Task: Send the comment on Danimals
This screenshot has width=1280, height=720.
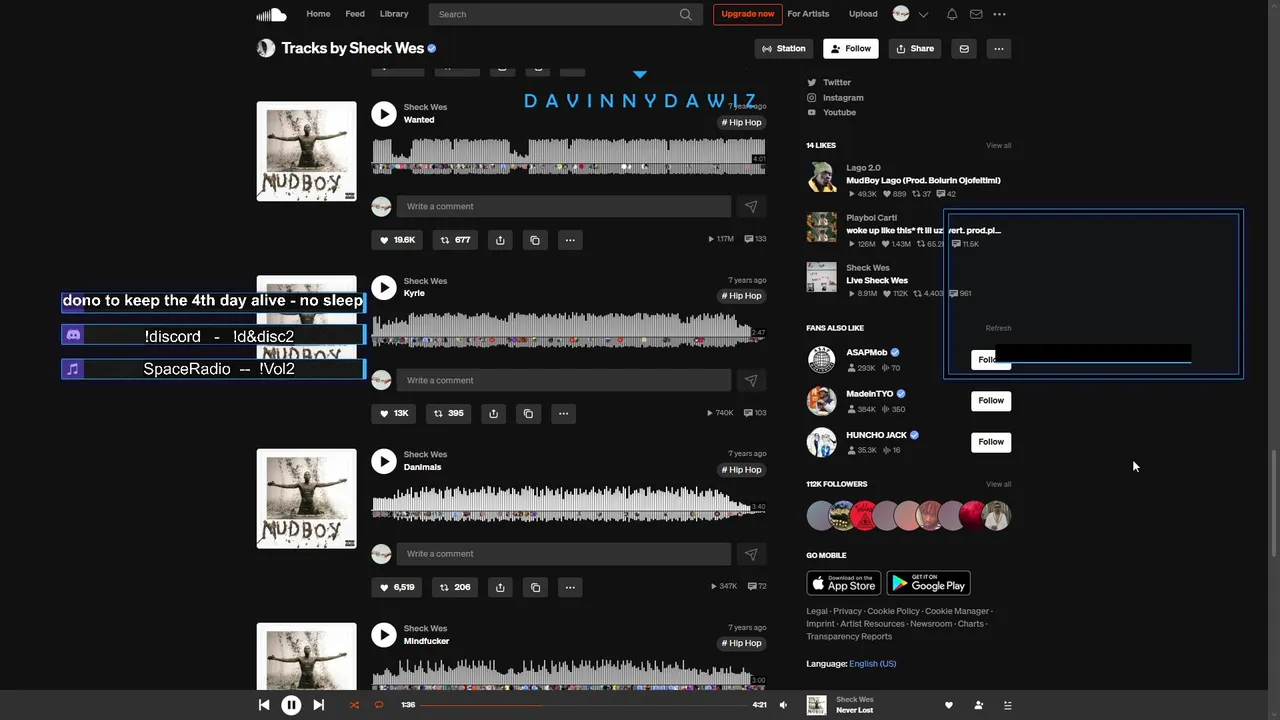Action: 751,553
